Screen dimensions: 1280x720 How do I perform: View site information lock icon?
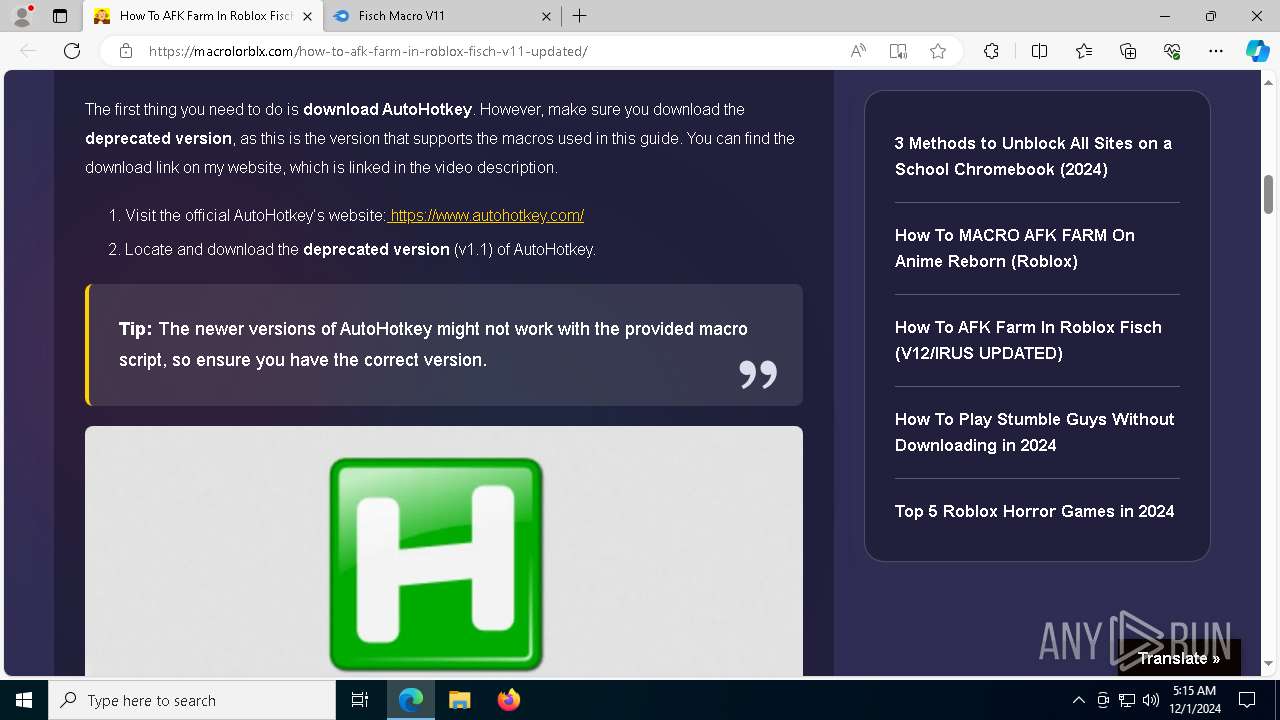pyautogui.click(x=126, y=51)
